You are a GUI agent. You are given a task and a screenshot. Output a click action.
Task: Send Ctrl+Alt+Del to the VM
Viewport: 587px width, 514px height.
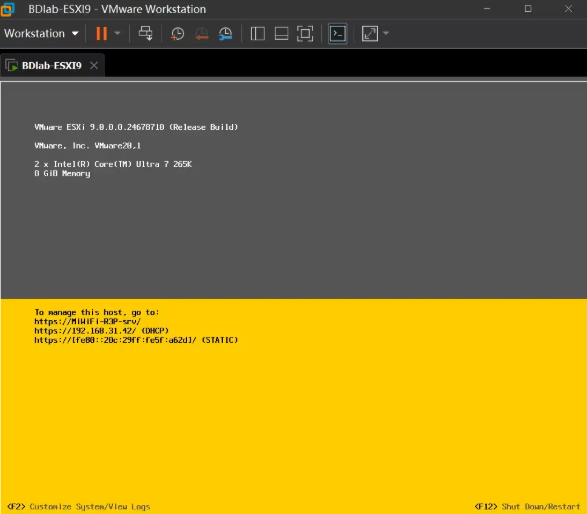click(146, 34)
